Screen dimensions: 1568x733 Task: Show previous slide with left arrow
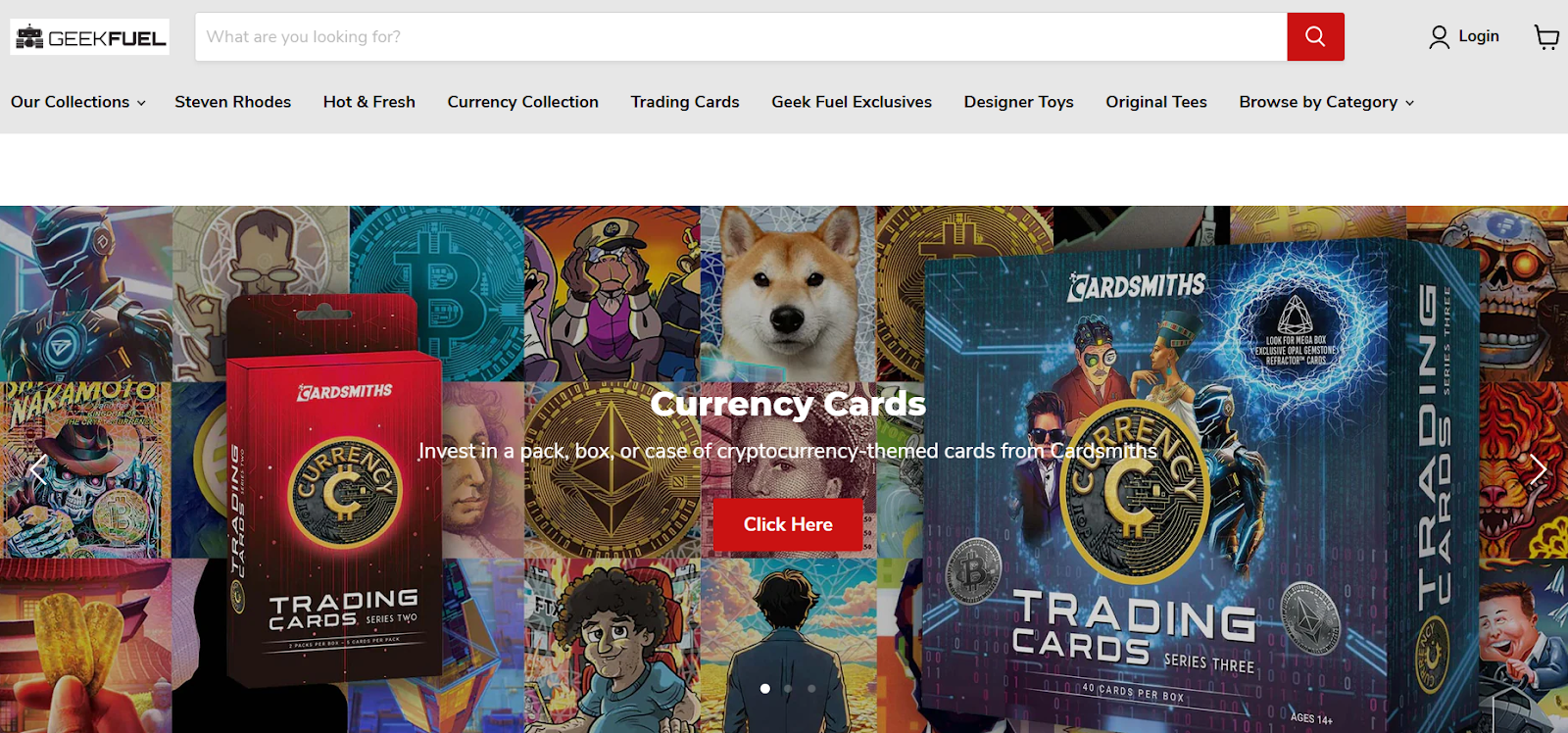[x=37, y=469]
